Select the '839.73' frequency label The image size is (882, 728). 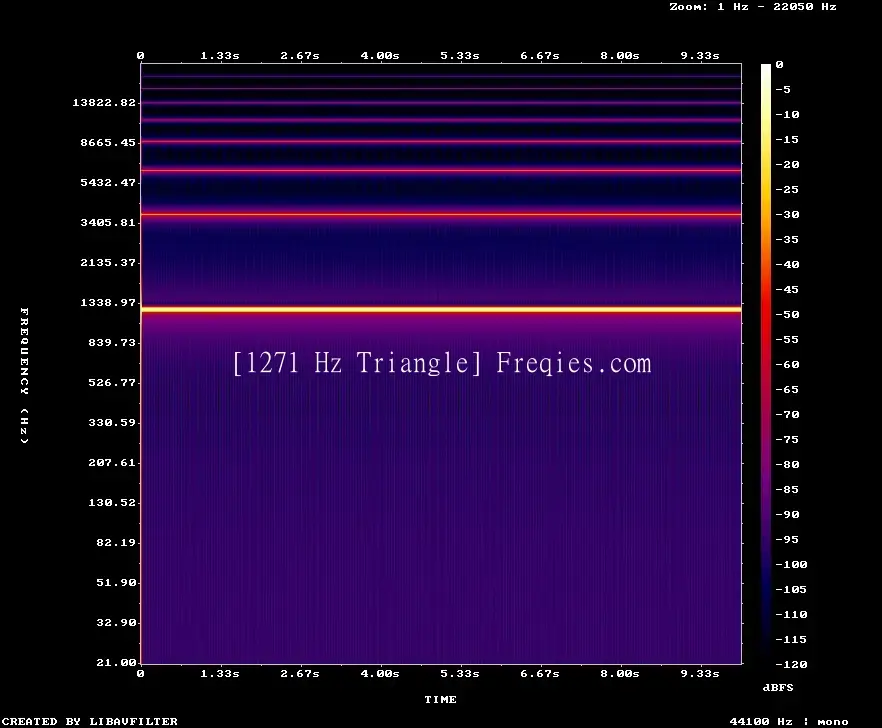[112, 342]
